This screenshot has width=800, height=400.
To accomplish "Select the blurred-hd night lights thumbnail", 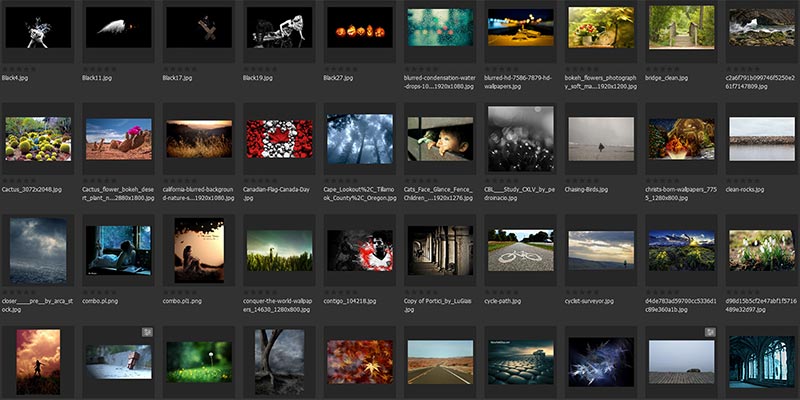I will (x=520, y=27).
